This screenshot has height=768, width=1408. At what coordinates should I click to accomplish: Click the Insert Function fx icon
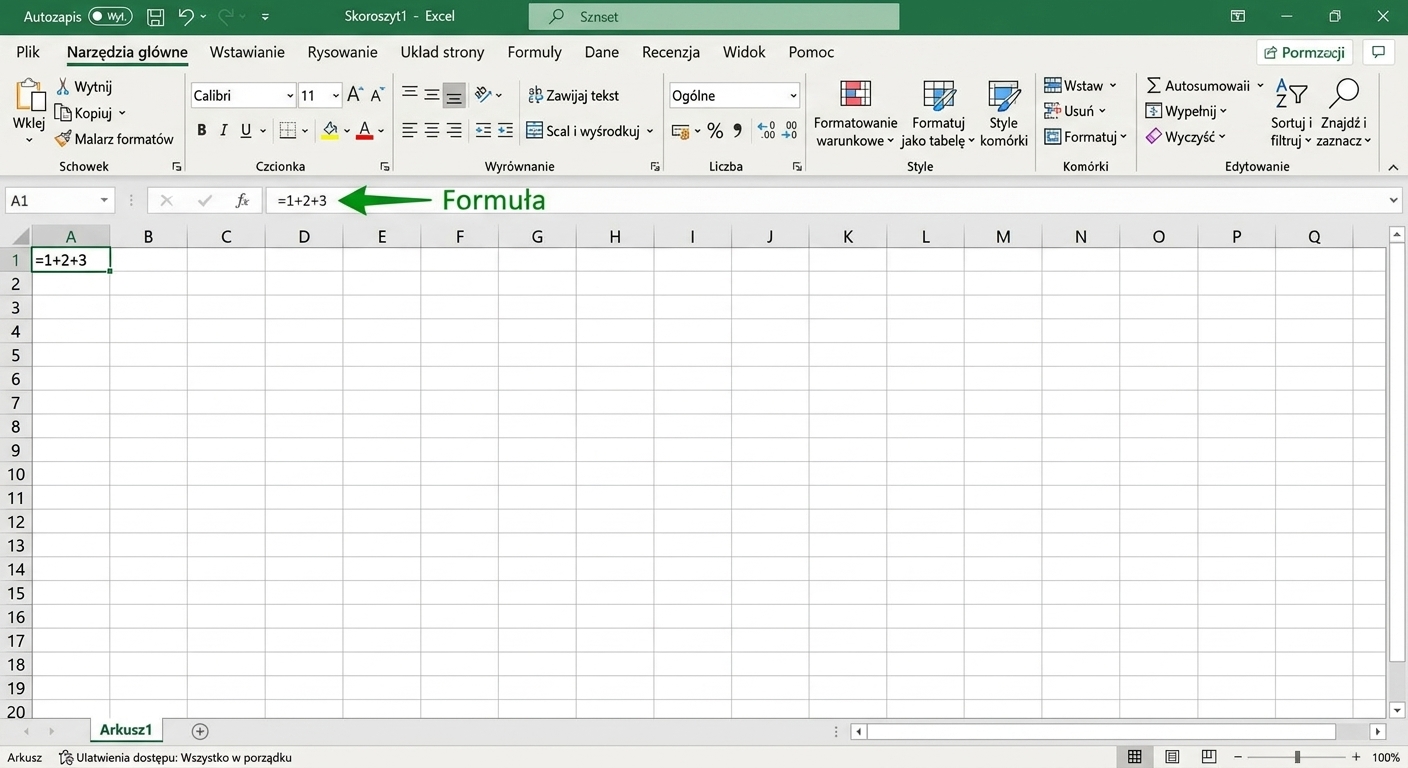pos(242,200)
